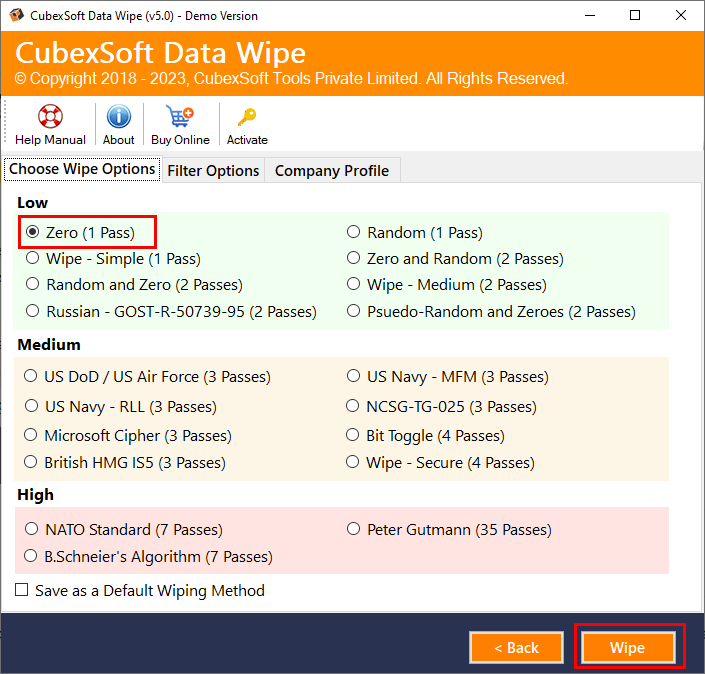The height and width of the screenshot is (674, 705).
Task: Select US DoD / US Air Force method
Action: pos(32,377)
